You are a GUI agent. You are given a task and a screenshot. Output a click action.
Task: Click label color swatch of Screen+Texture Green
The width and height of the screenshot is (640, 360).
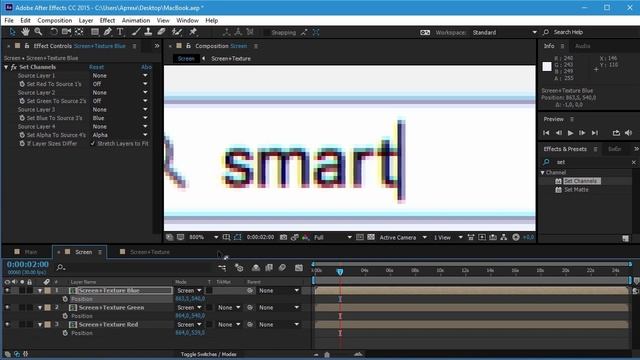click(48, 307)
